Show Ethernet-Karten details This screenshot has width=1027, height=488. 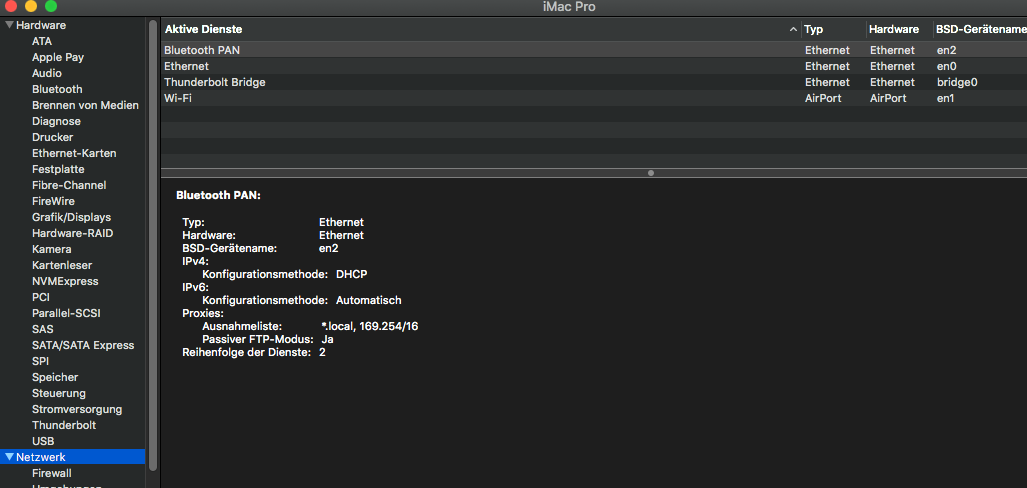pyautogui.click(x=74, y=153)
